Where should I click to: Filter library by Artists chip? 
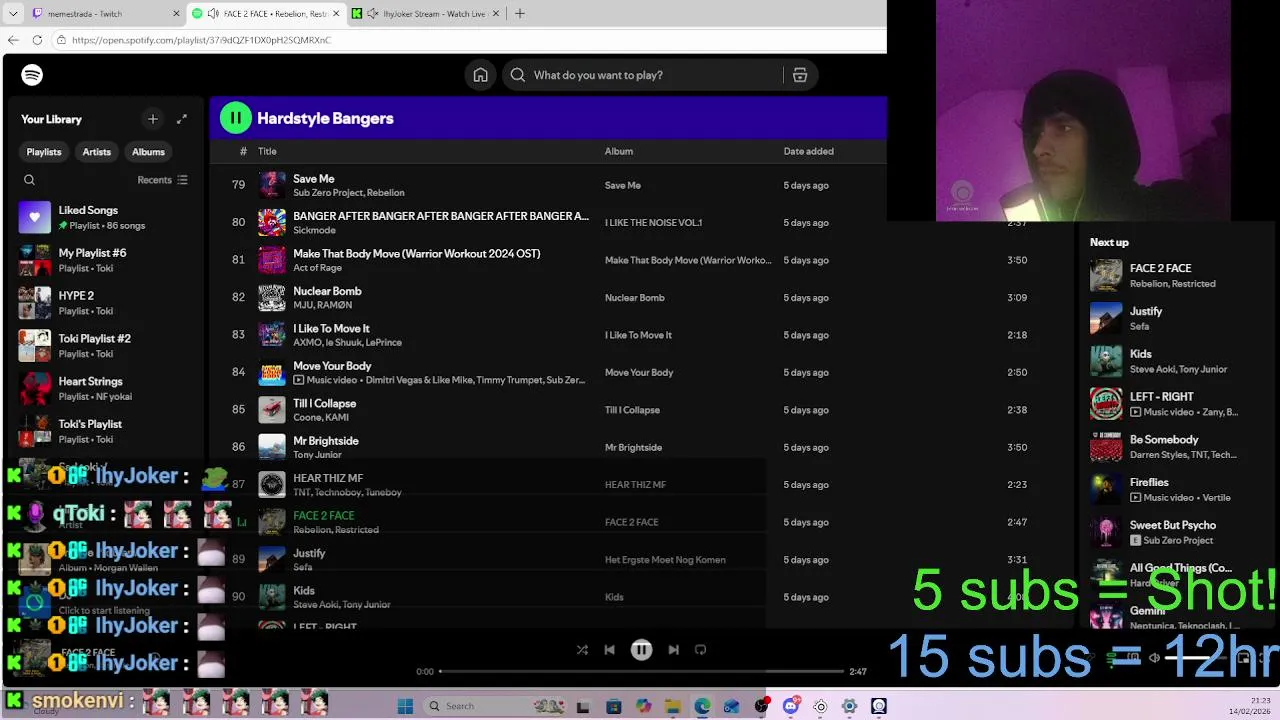point(97,152)
